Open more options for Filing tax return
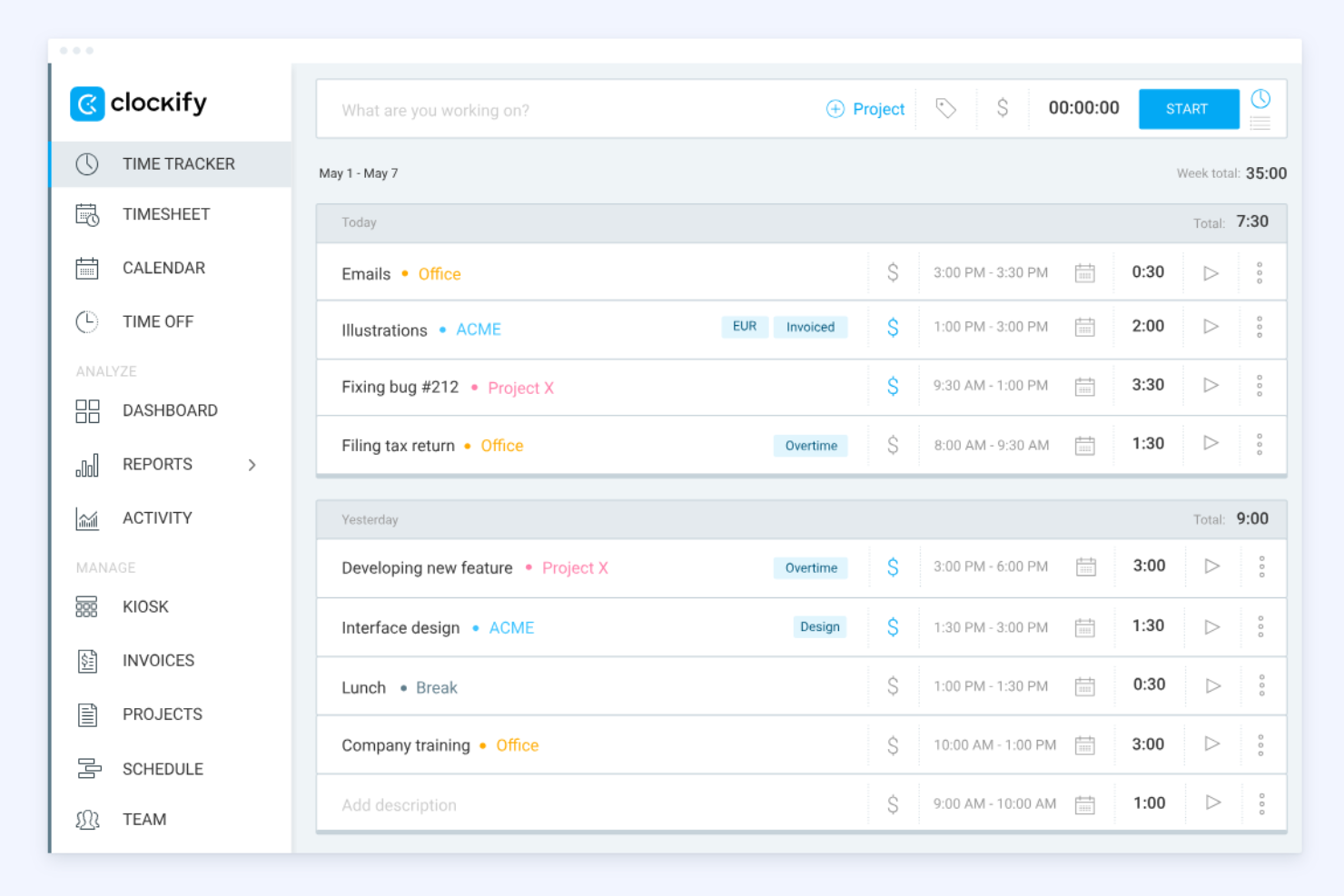 click(1260, 445)
